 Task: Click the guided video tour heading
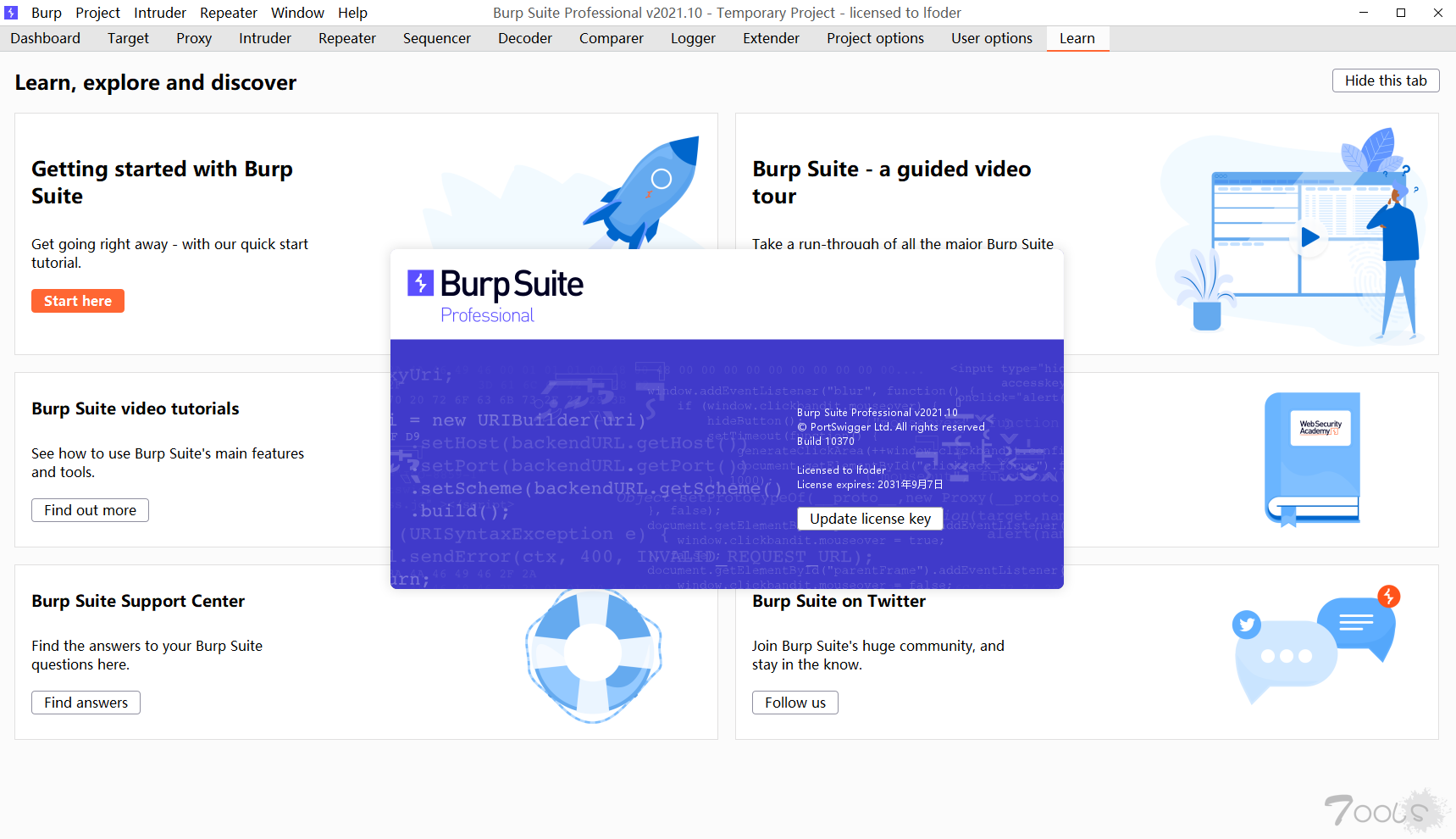point(891,182)
